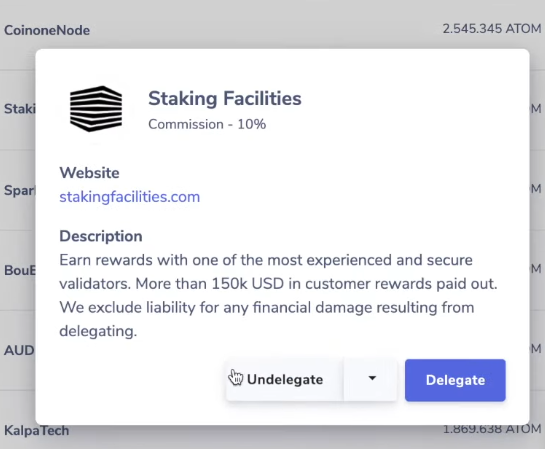This screenshot has height=449, width=545.
Task: Click the Staking Facilities striped cube logo
Action: click(x=96, y=109)
